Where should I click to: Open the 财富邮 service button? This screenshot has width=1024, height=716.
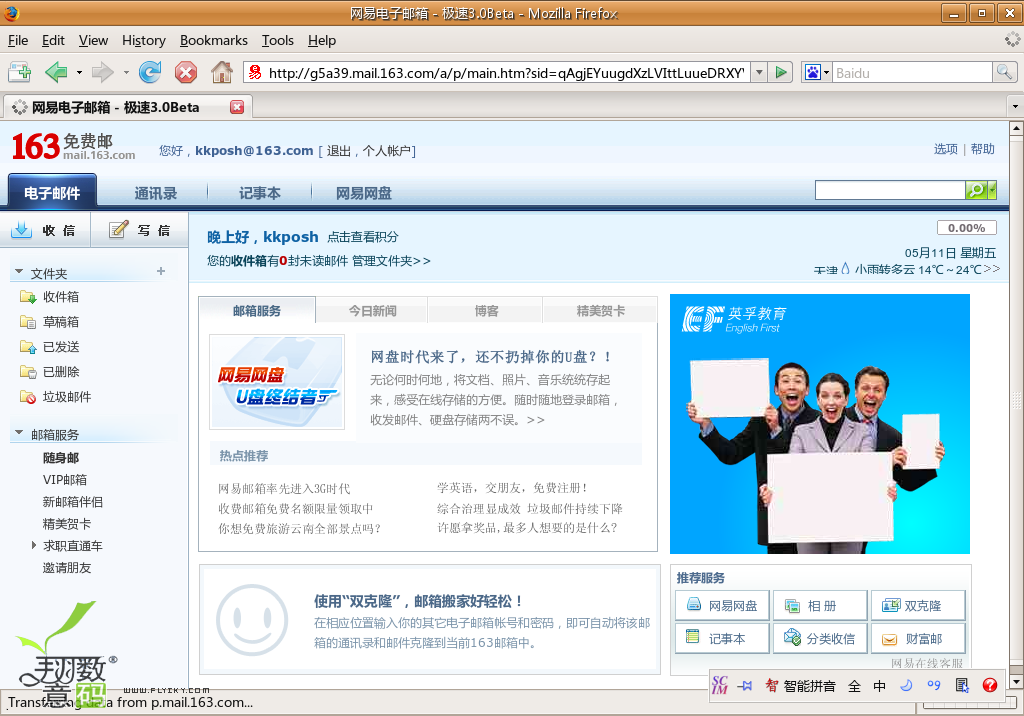918,638
